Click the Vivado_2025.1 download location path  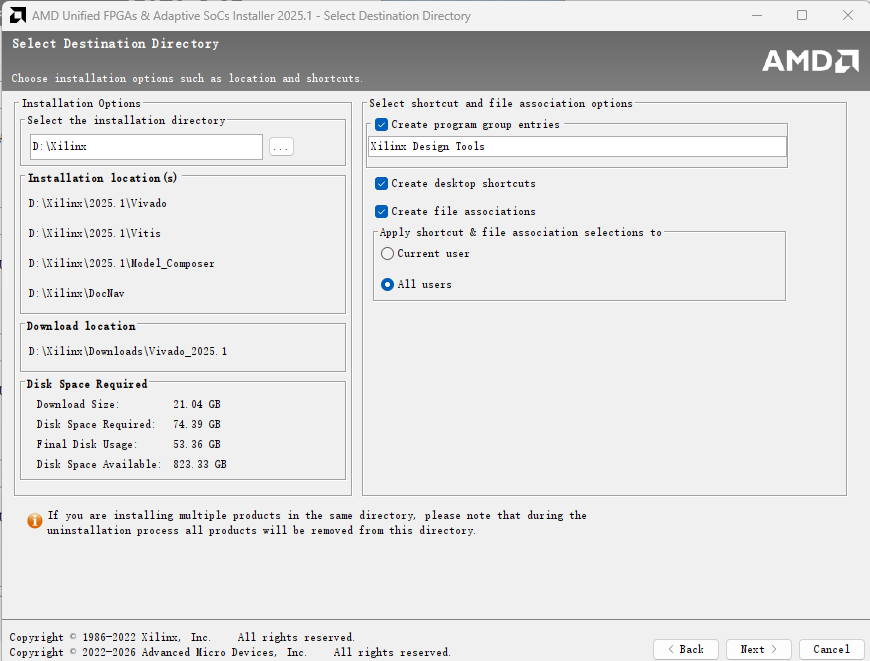coord(128,352)
